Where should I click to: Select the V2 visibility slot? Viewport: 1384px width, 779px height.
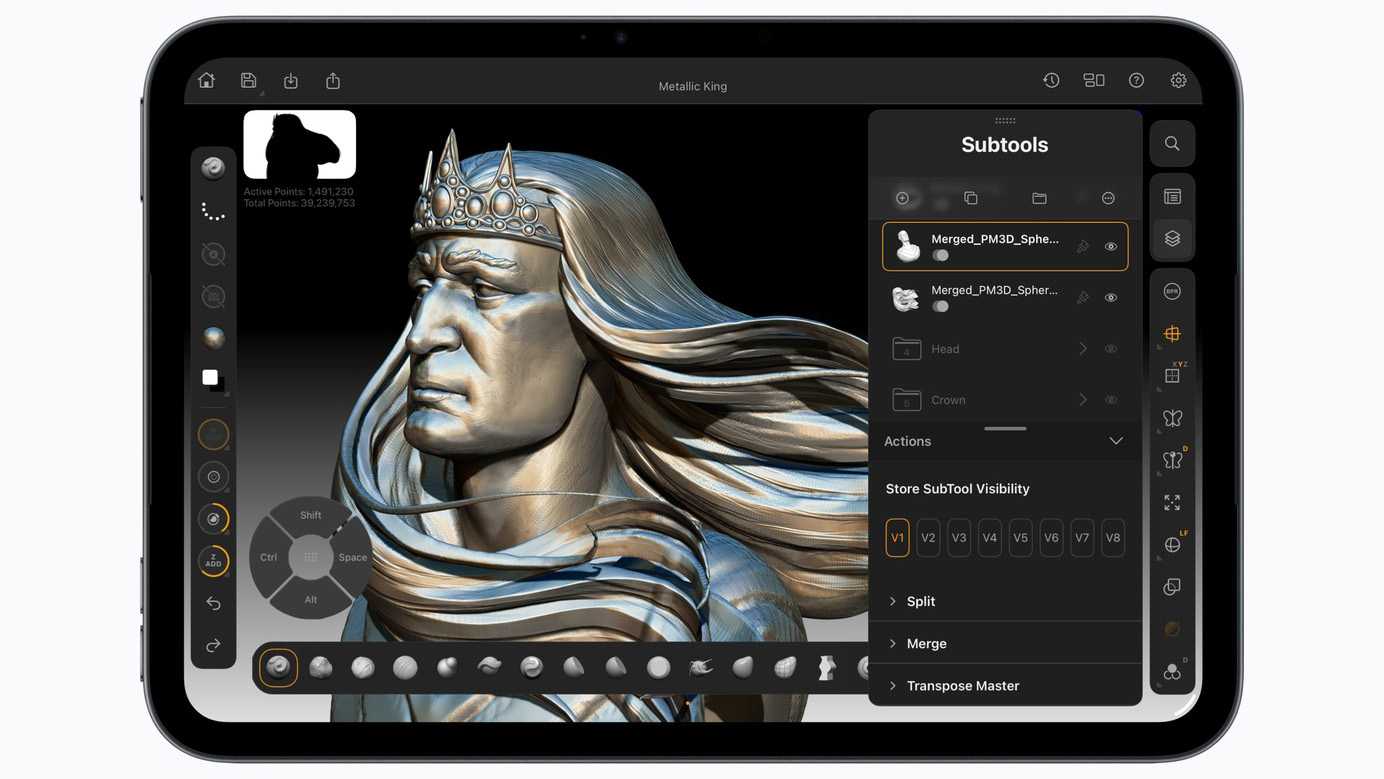click(928, 538)
